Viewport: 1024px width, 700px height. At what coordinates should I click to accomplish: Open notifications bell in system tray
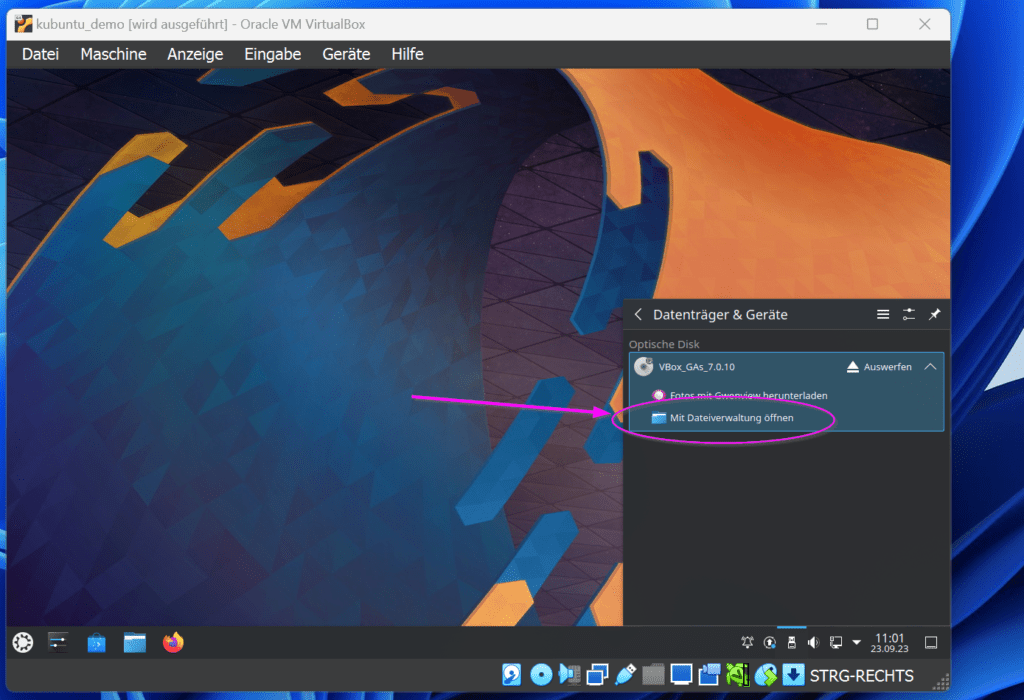click(x=747, y=643)
